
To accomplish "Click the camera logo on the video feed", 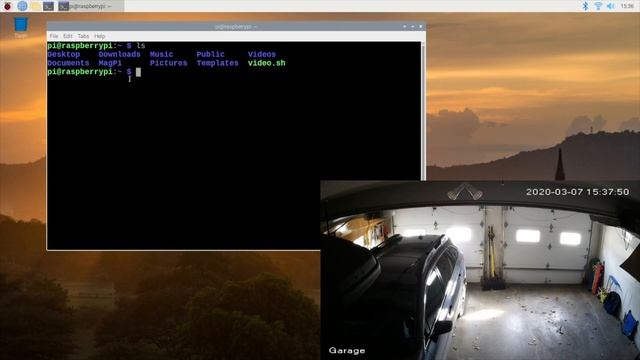I will 465,191.
